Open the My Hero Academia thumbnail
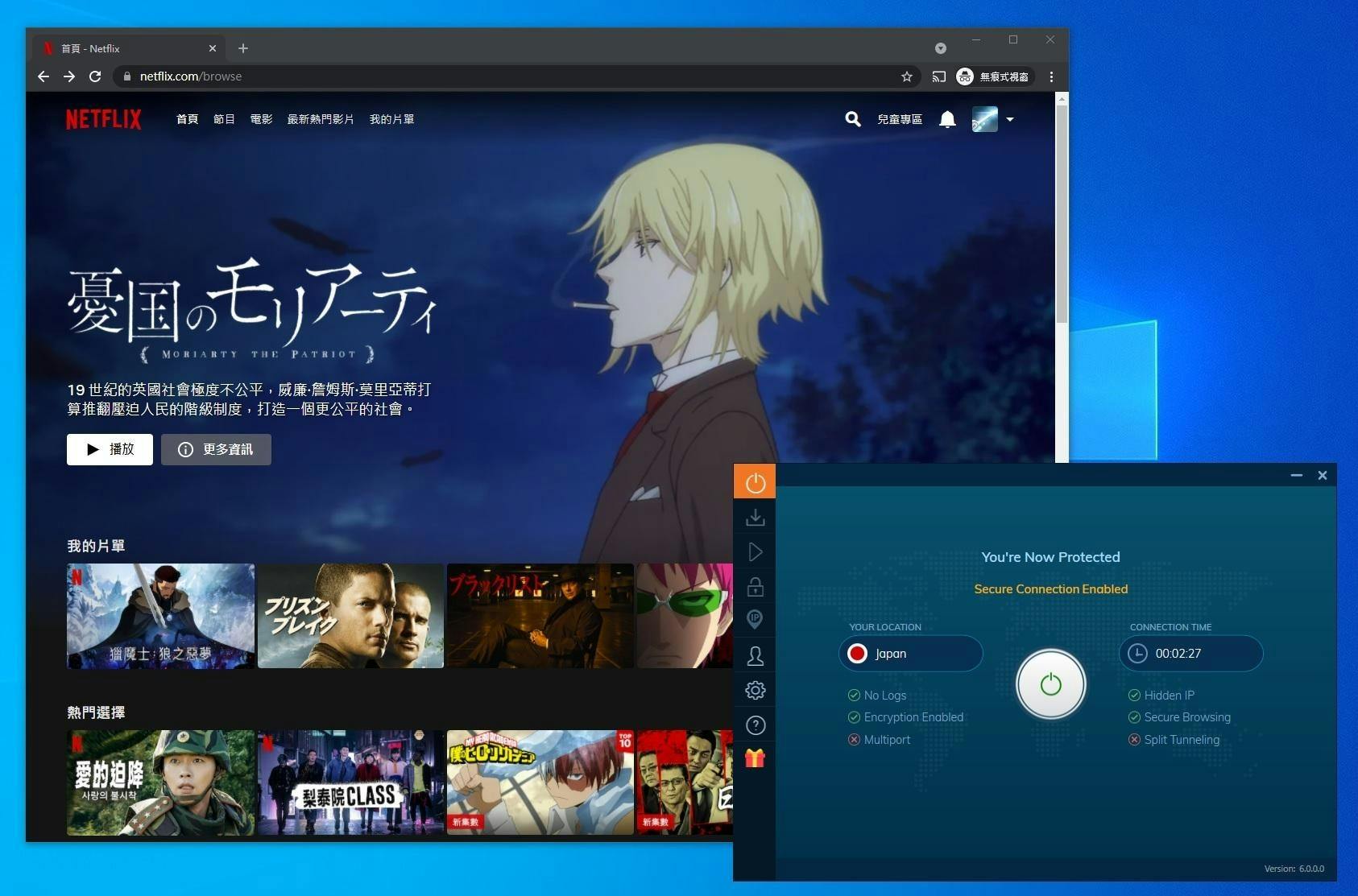 click(x=540, y=782)
